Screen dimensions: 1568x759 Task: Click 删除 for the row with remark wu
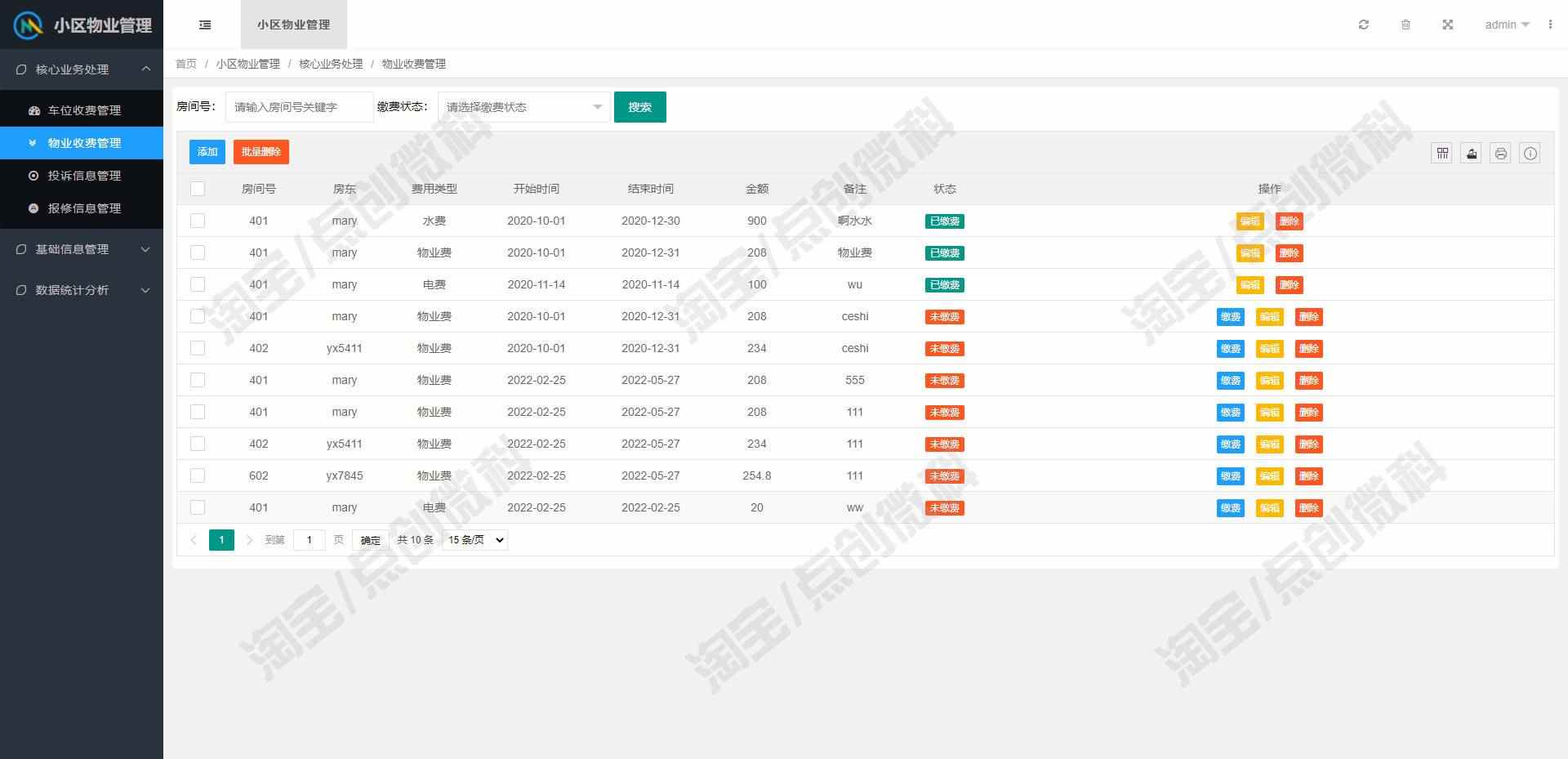pyautogui.click(x=1289, y=285)
